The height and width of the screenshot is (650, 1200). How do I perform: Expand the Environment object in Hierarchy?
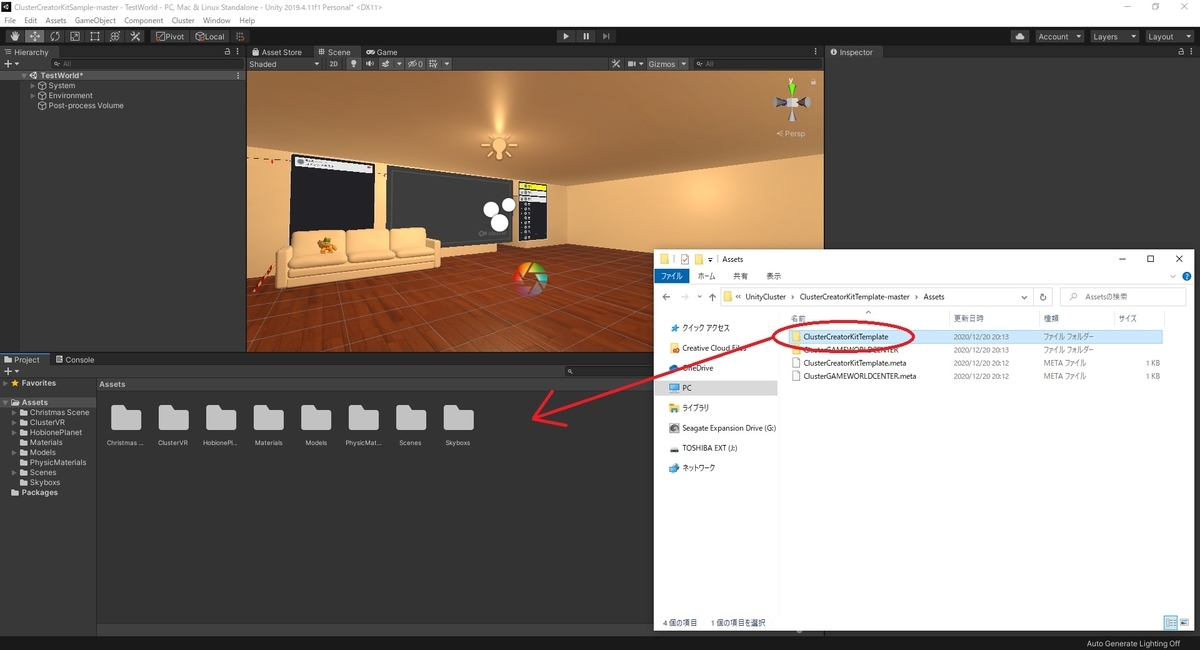[x=33, y=96]
